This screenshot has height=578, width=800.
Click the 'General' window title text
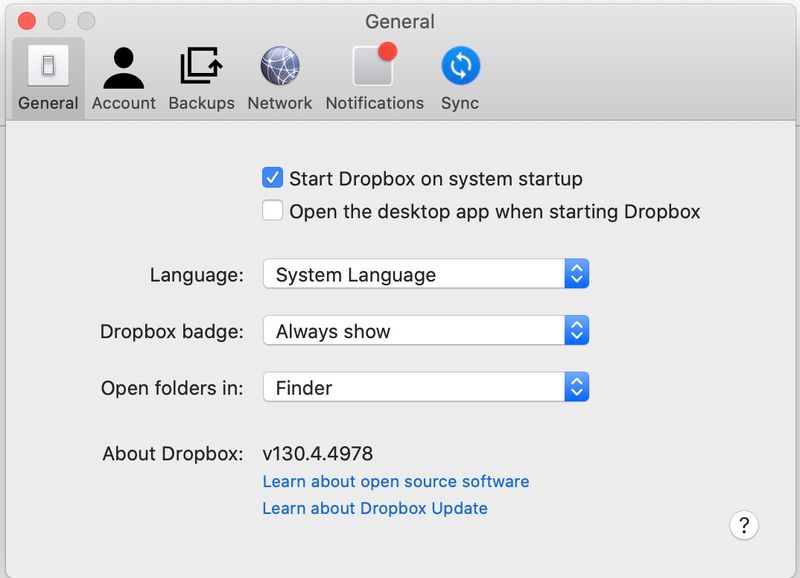coord(400,21)
